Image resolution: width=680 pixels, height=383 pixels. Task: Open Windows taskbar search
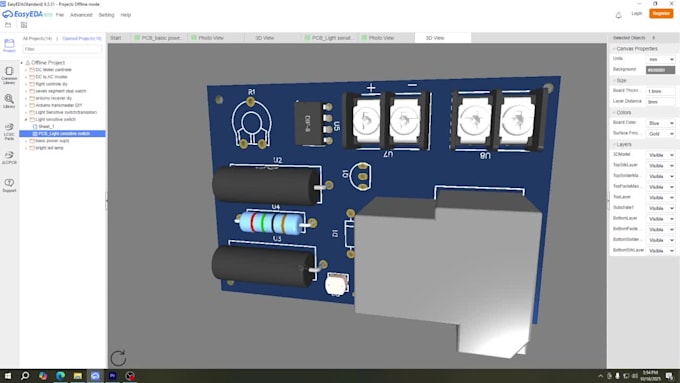point(25,376)
